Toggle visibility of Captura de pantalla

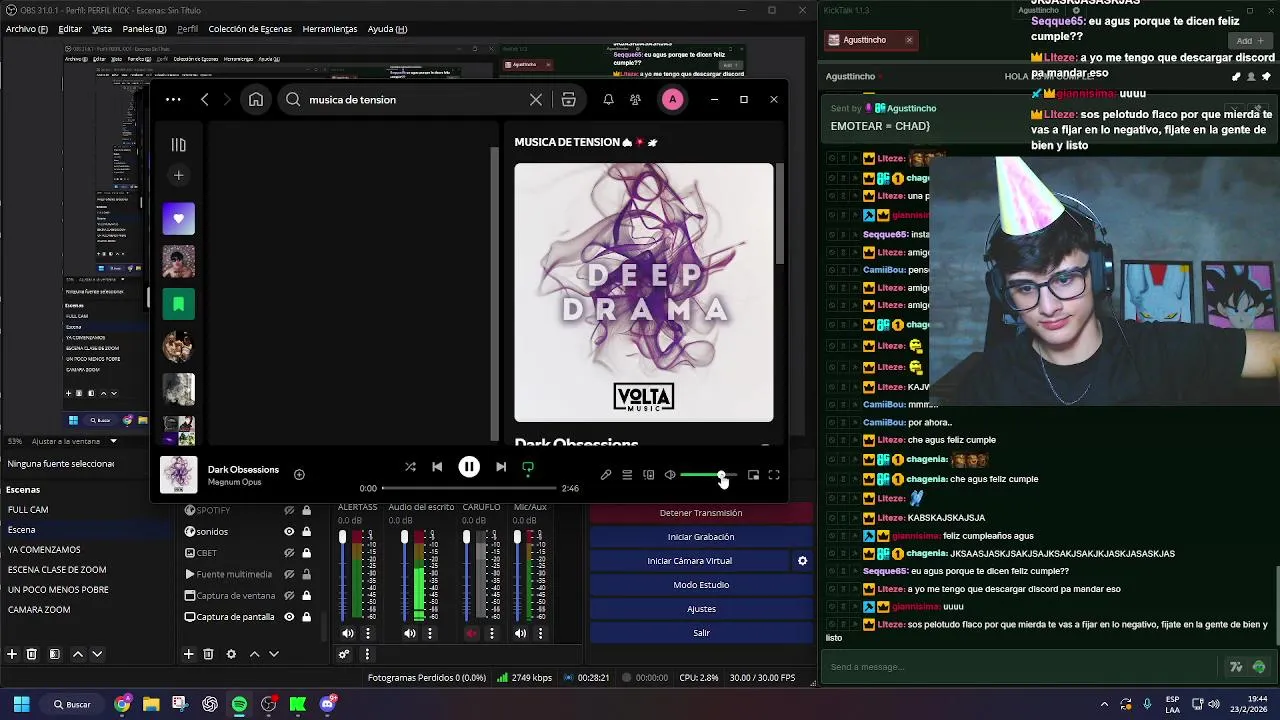[289, 617]
